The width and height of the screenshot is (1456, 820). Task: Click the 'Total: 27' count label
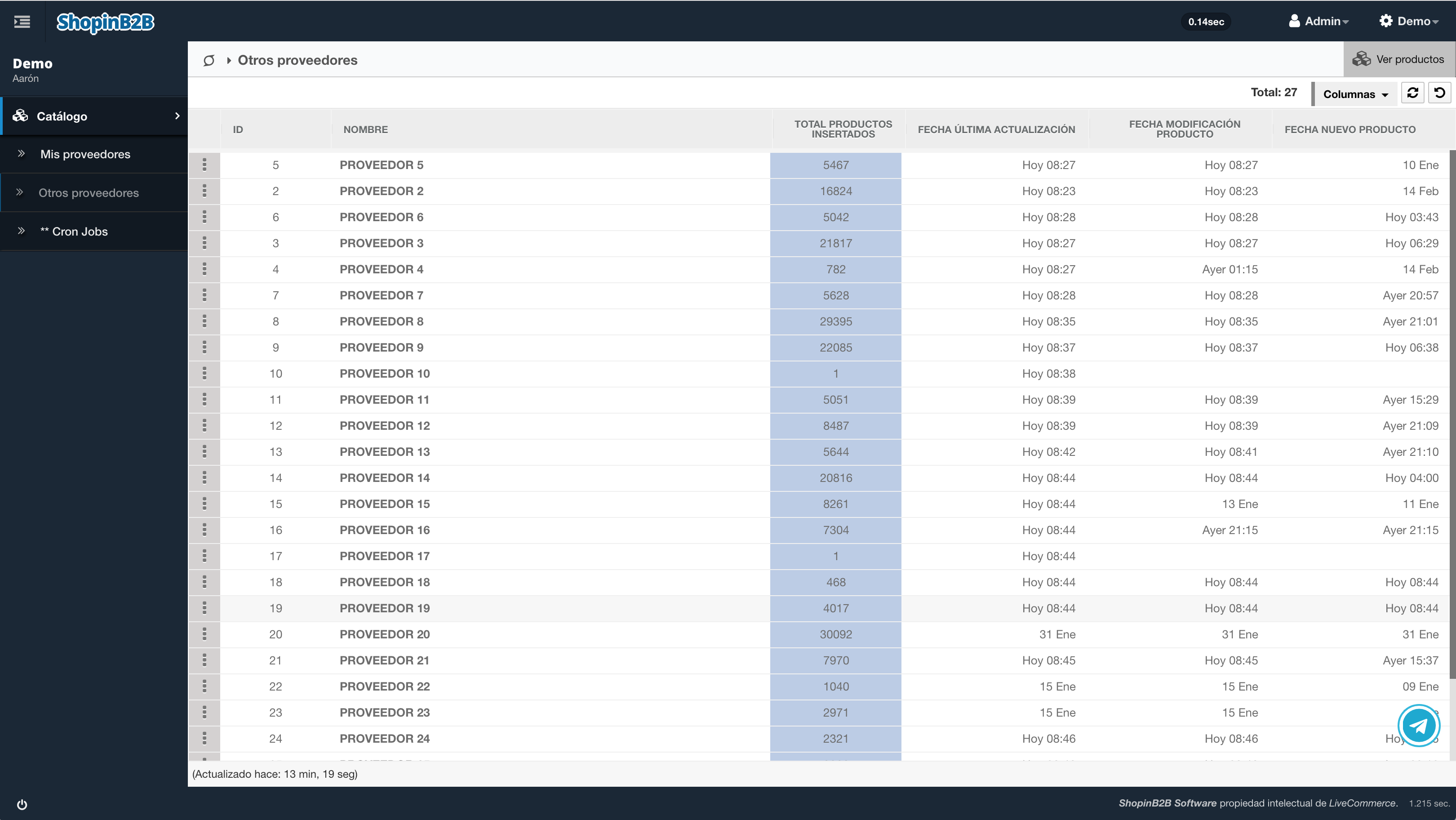point(1274,92)
